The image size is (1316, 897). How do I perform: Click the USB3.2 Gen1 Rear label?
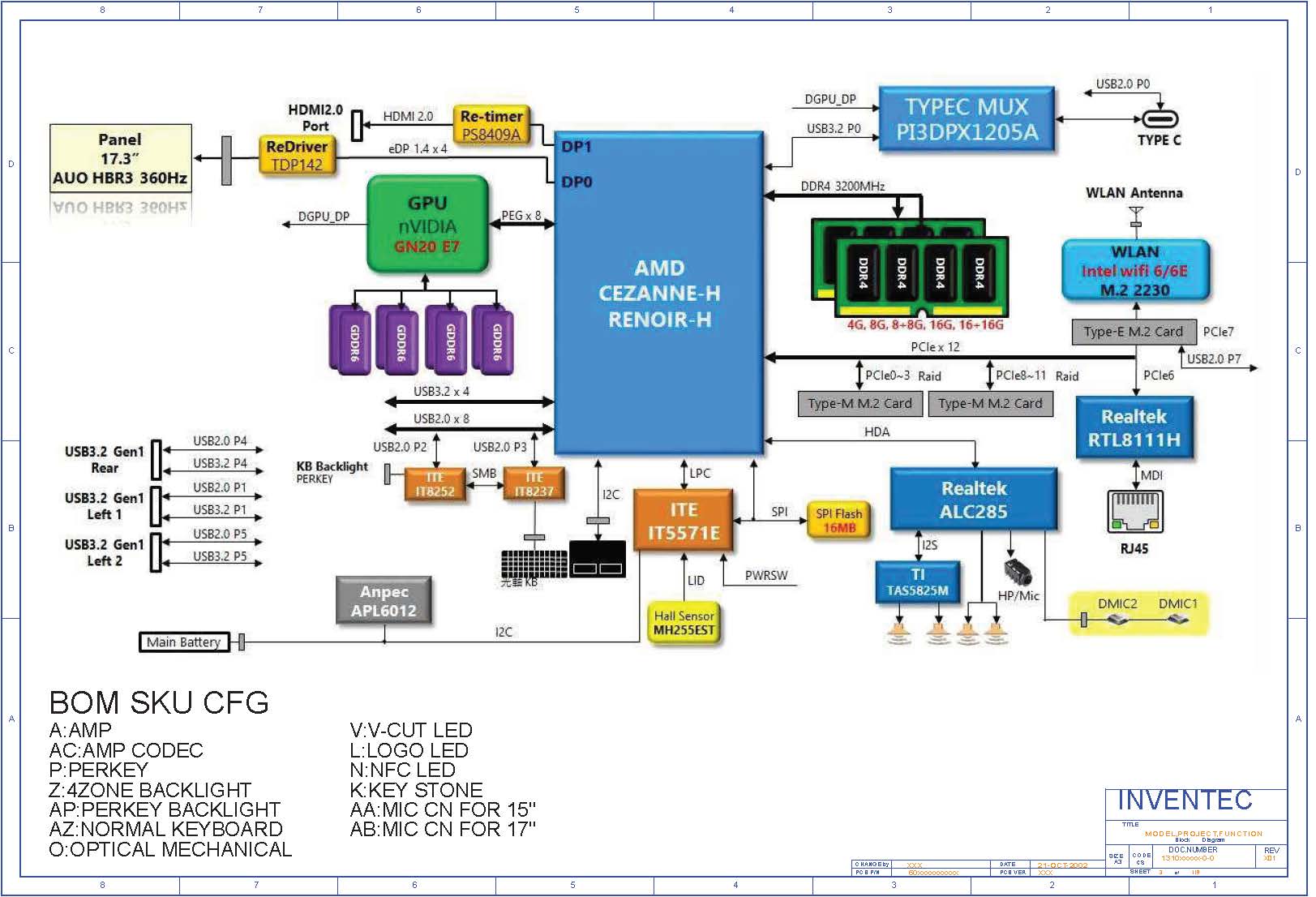point(105,460)
